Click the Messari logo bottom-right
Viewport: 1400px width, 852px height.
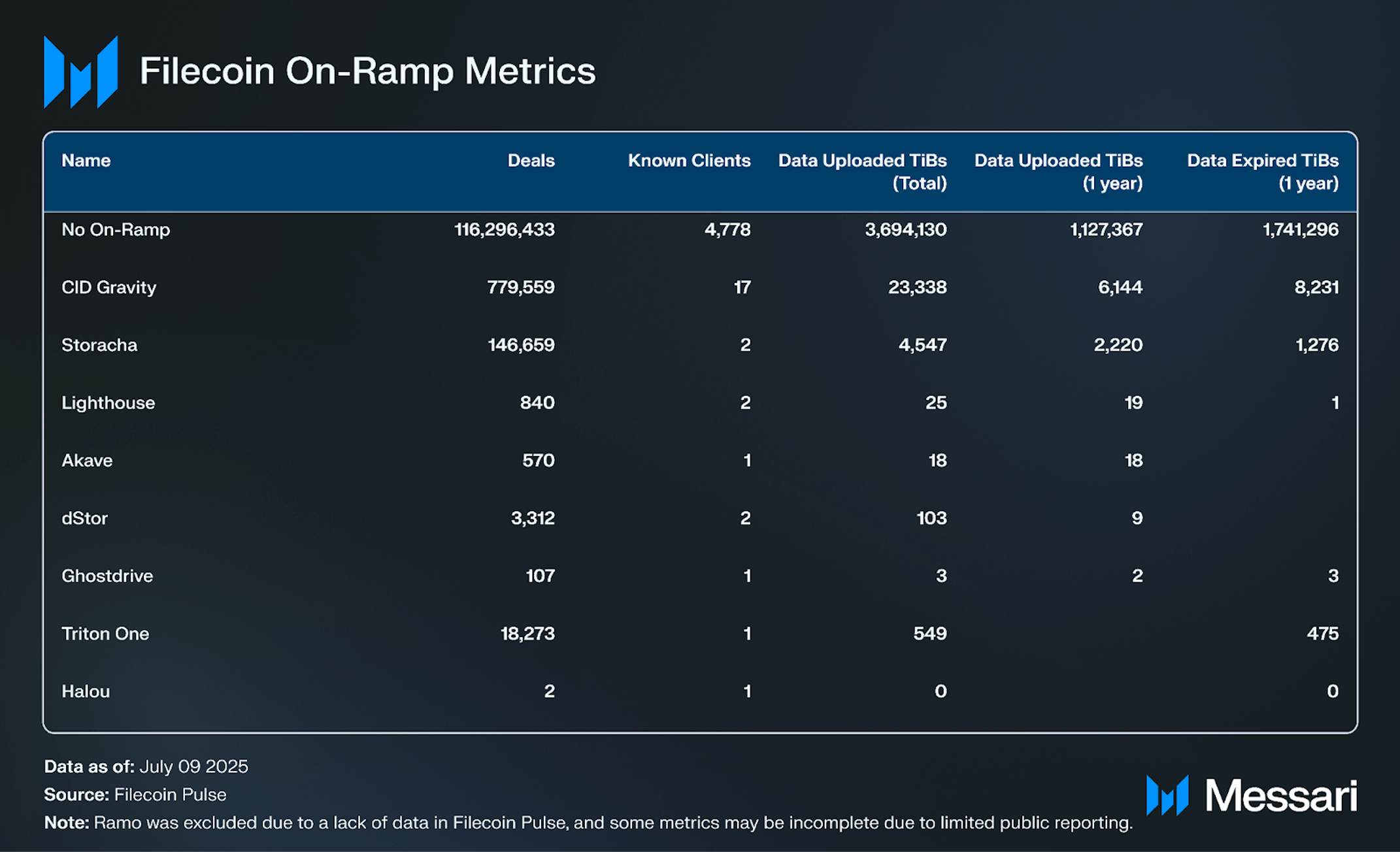1251,796
